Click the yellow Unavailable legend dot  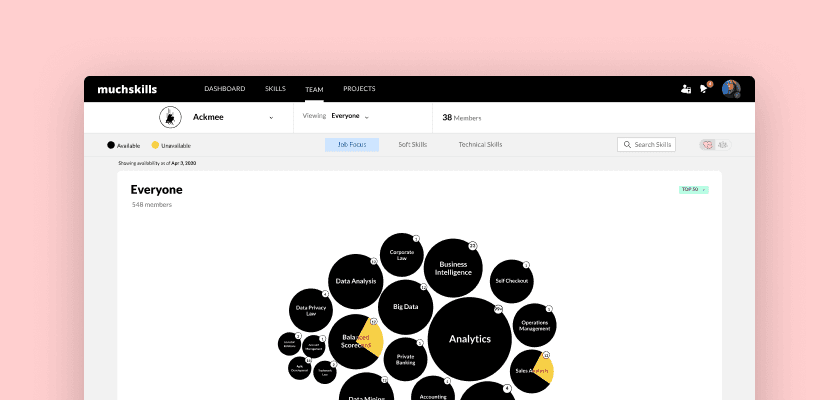click(x=155, y=145)
